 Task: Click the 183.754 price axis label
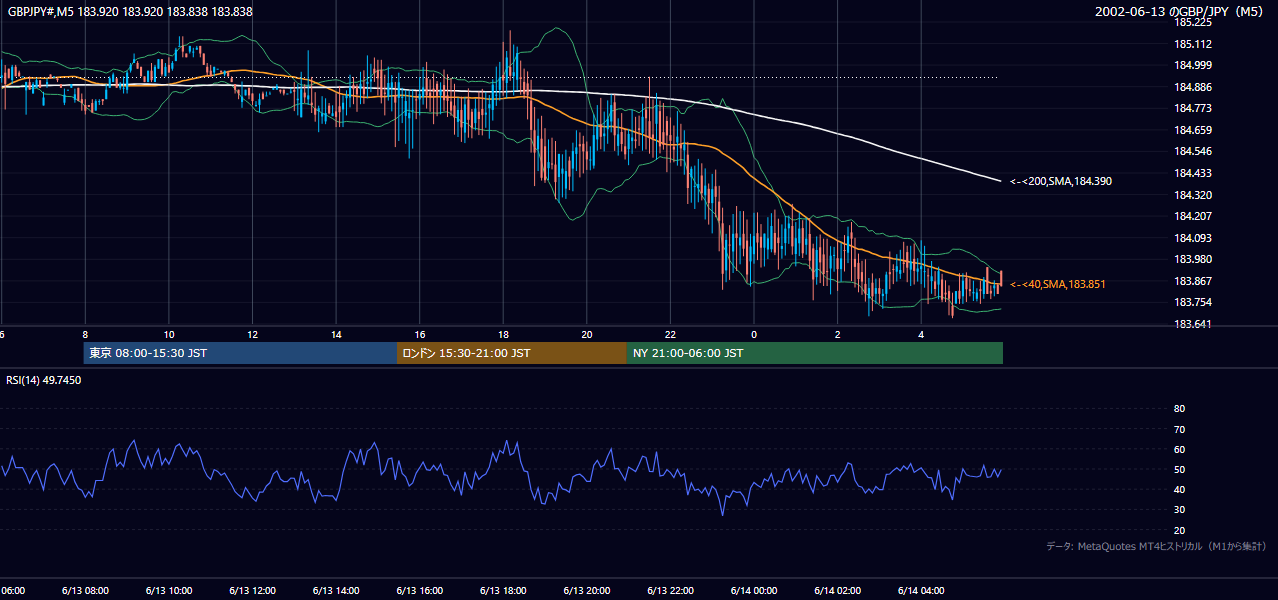coord(1193,303)
